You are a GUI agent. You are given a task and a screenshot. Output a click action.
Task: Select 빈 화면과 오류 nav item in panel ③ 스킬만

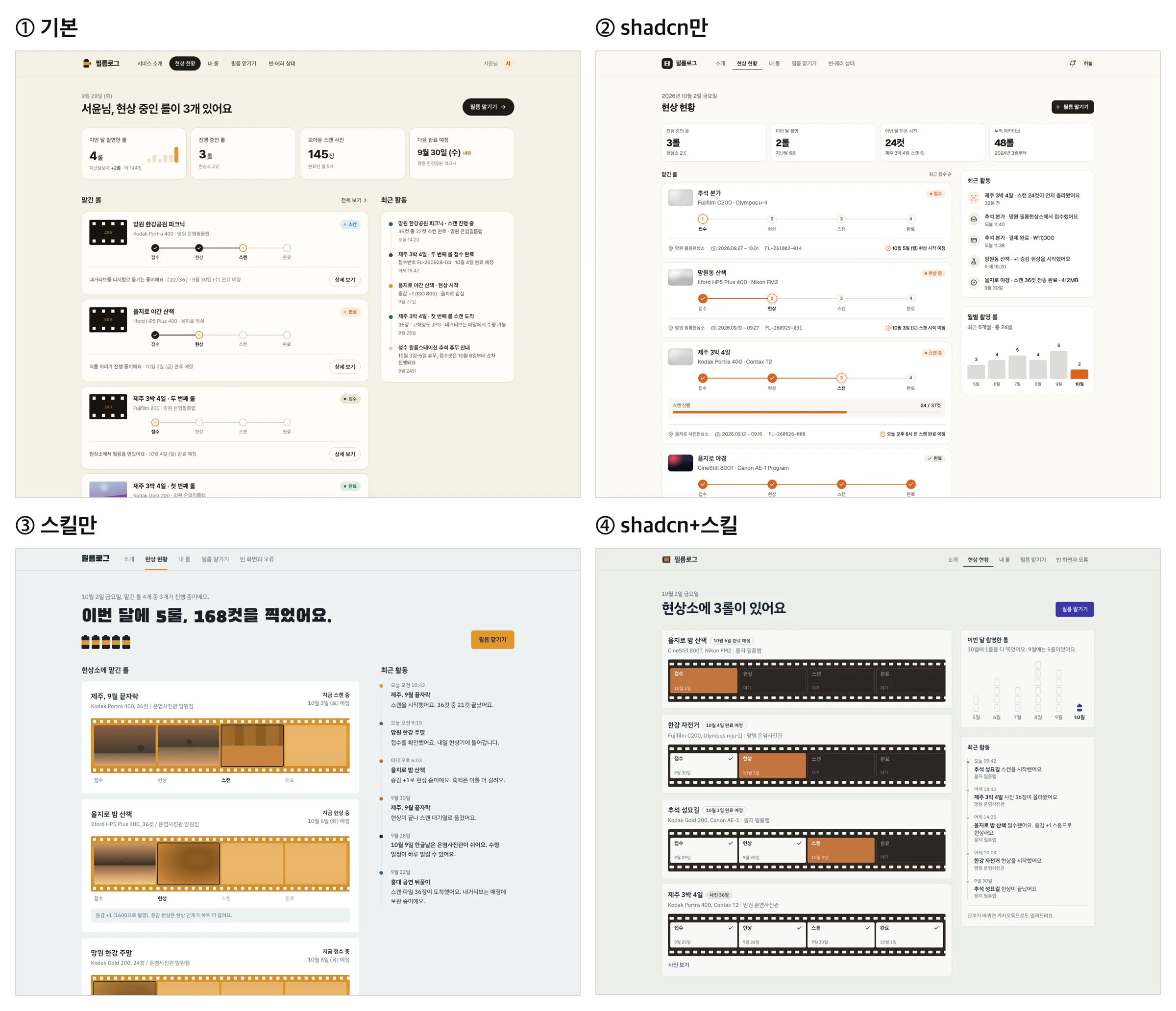[257, 559]
